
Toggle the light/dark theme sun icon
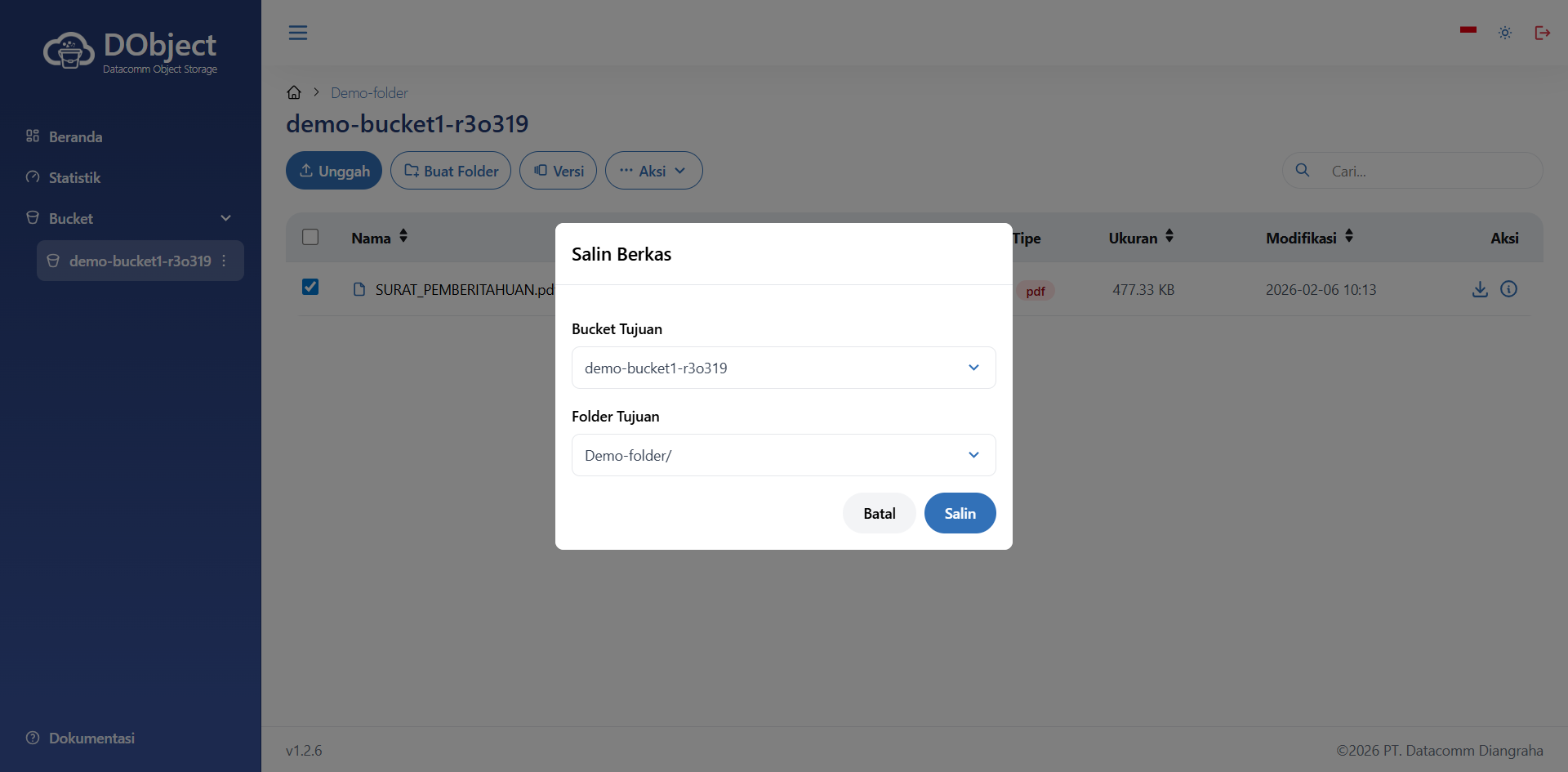1505,33
